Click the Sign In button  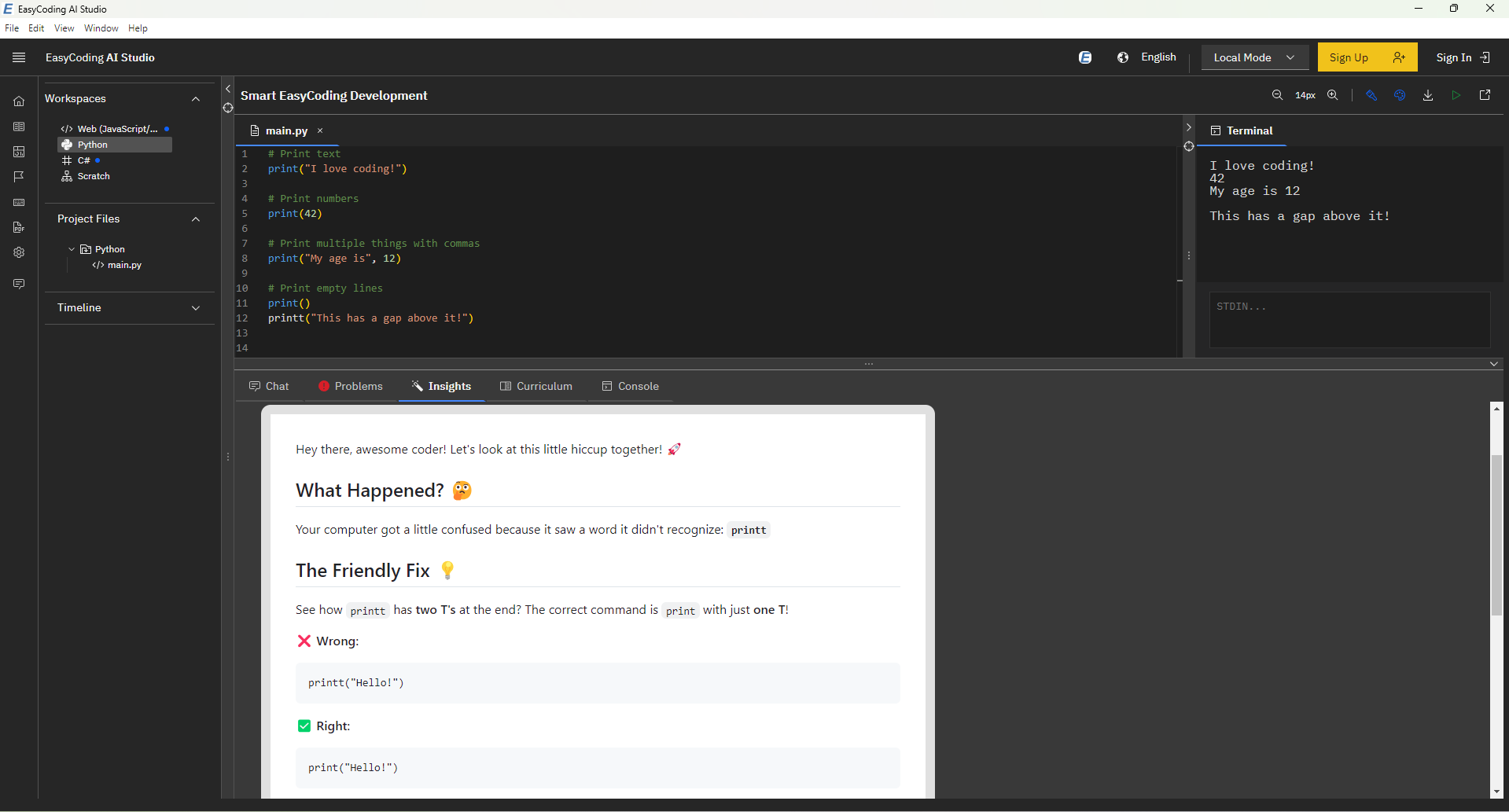click(1463, 57)
